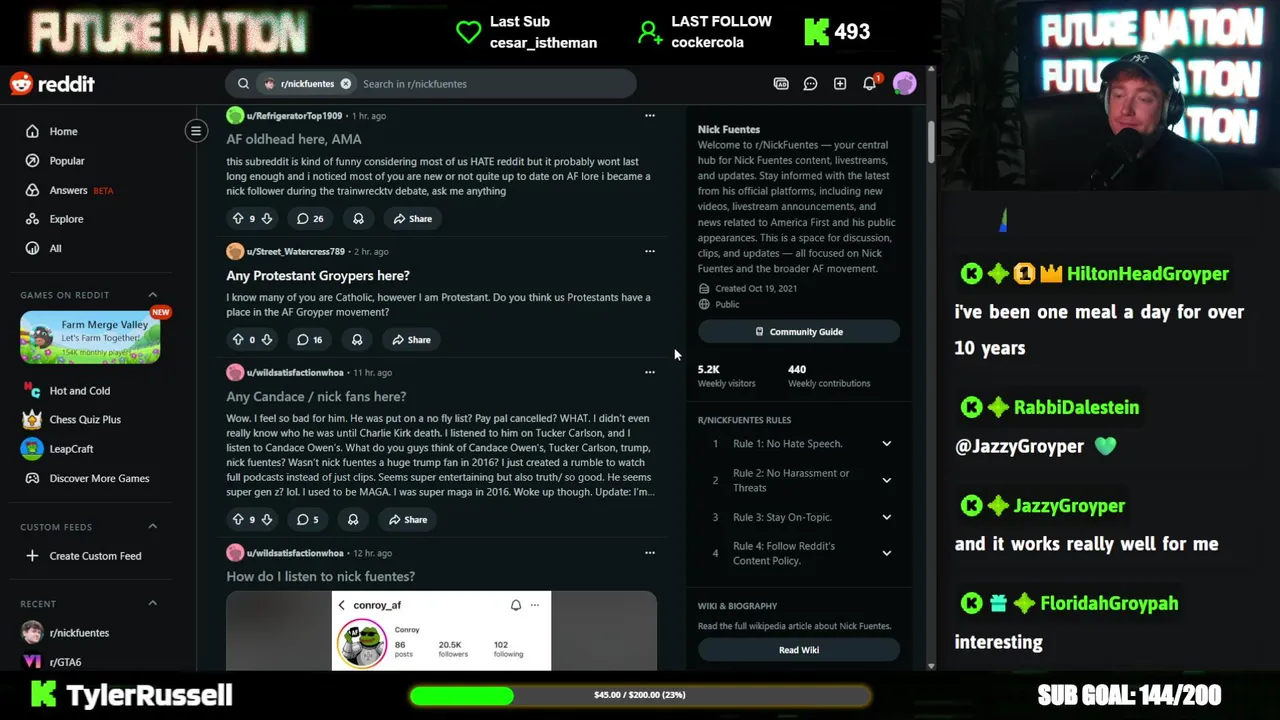Remove the r/nickfuentes search filter chip

point(346,84)
